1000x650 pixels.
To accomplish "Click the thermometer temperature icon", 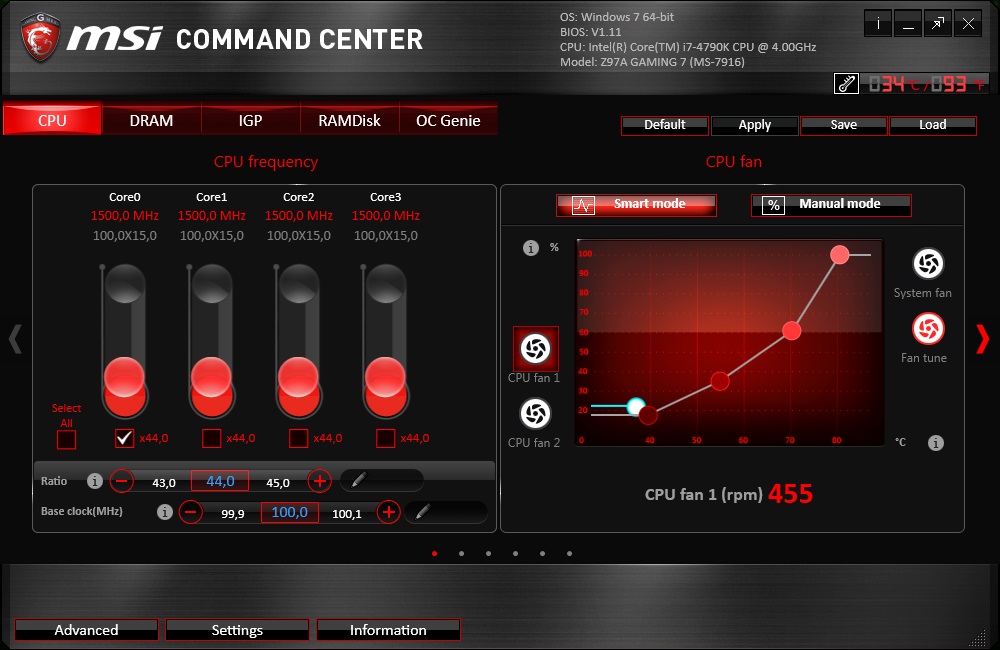I will pos(846,84).
